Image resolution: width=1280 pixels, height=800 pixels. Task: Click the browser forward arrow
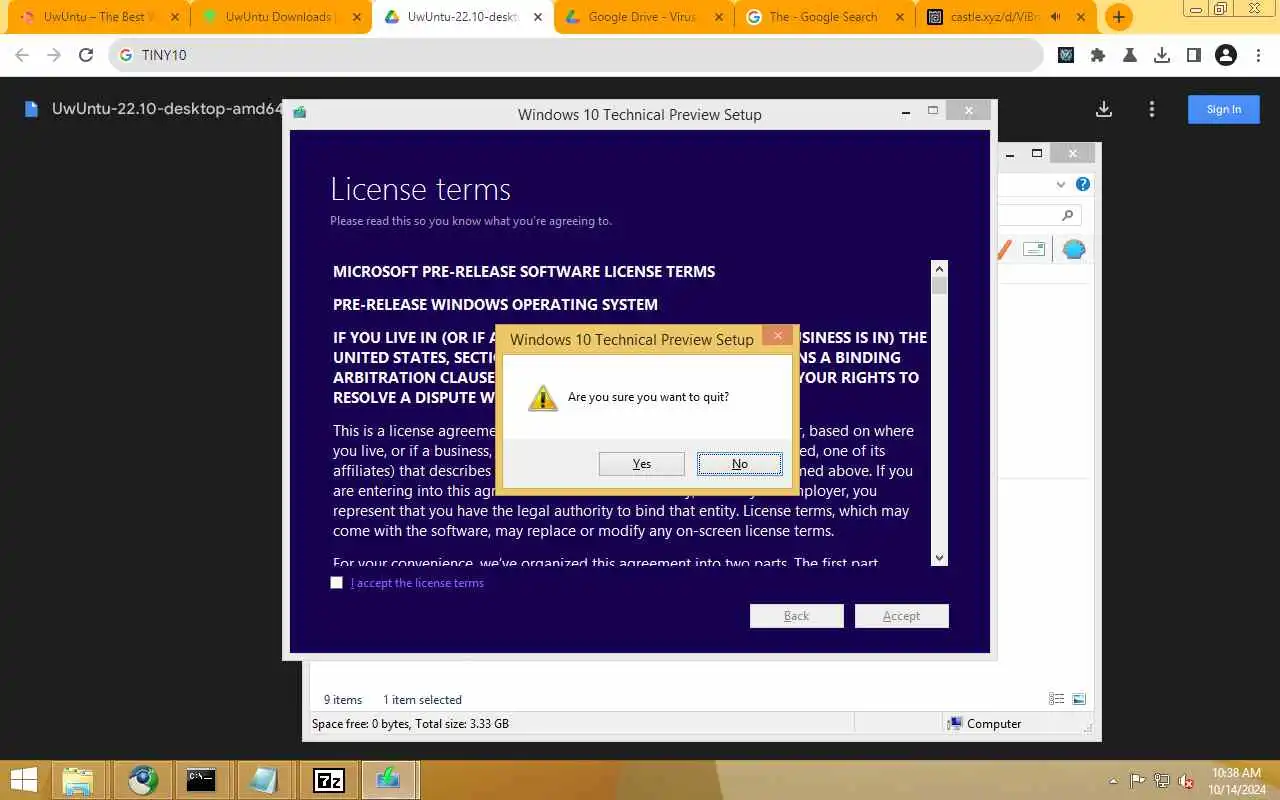coord(54,56)
